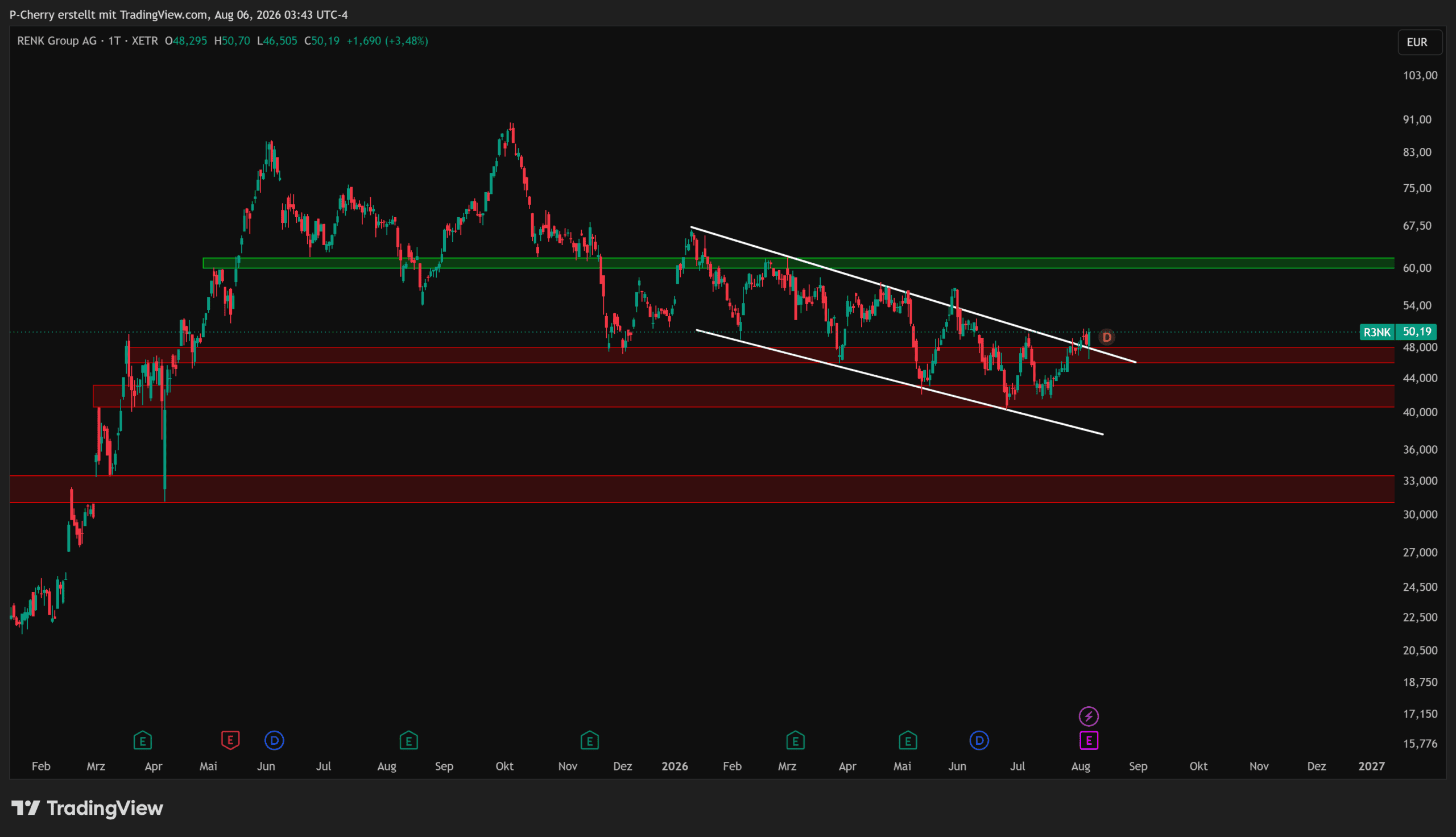Screen dimensions: 1456x837
Task: Click the orange D badge beside the last candle
Action: (x=1107, y=337)
